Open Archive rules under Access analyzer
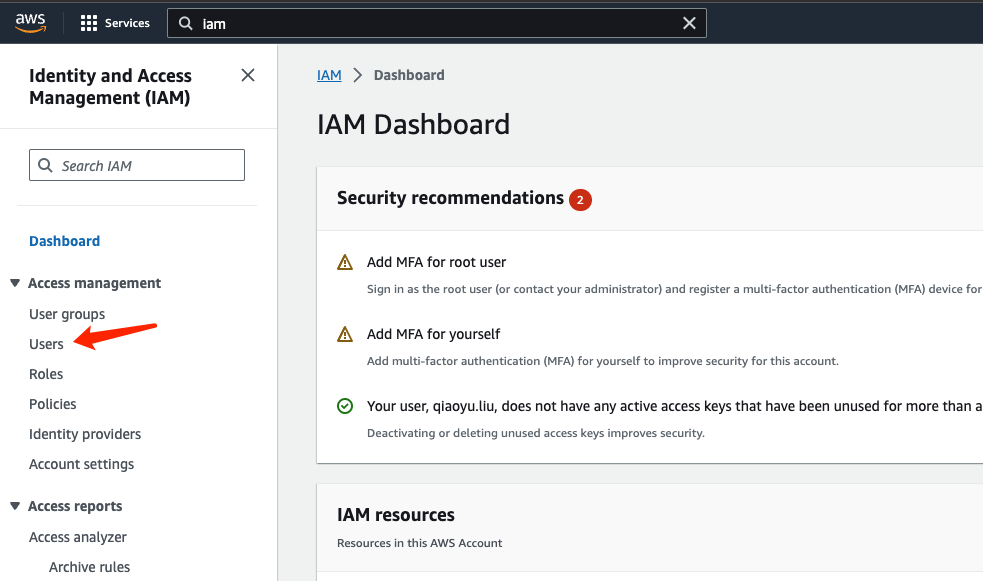The image size is (983, 581). coord(90,567)
